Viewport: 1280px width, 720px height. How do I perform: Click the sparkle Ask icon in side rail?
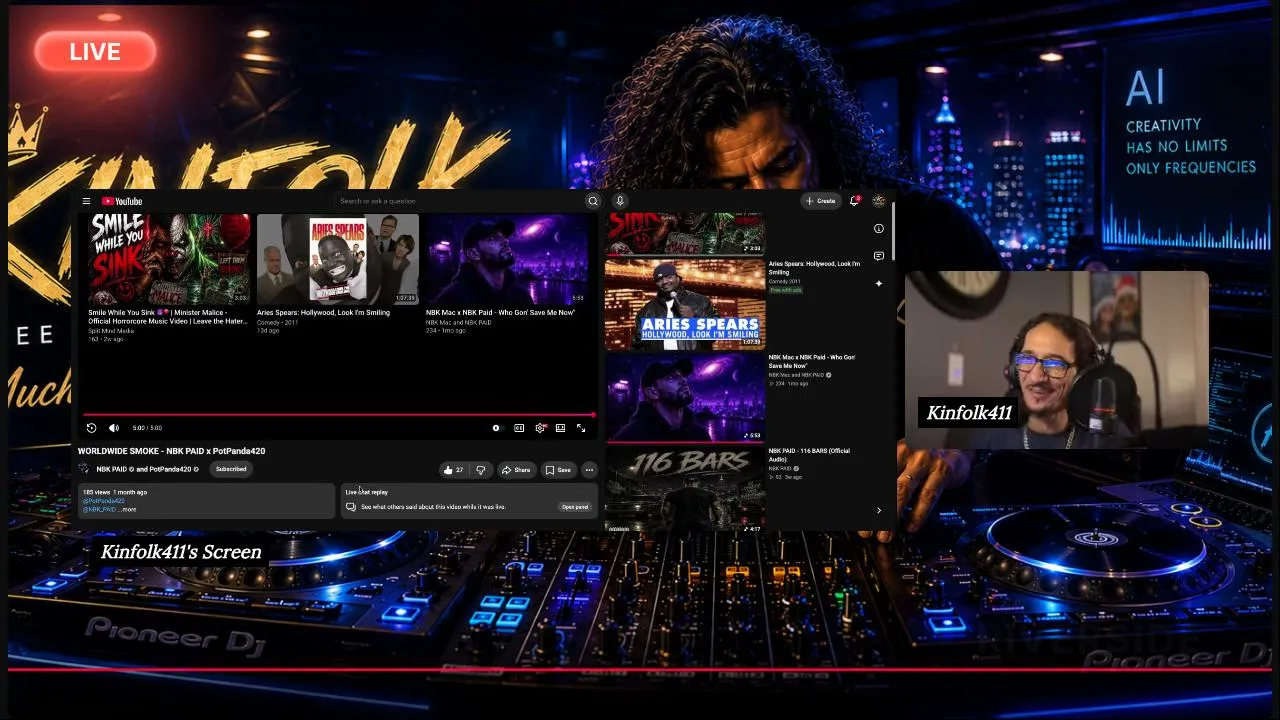point(879,284)
